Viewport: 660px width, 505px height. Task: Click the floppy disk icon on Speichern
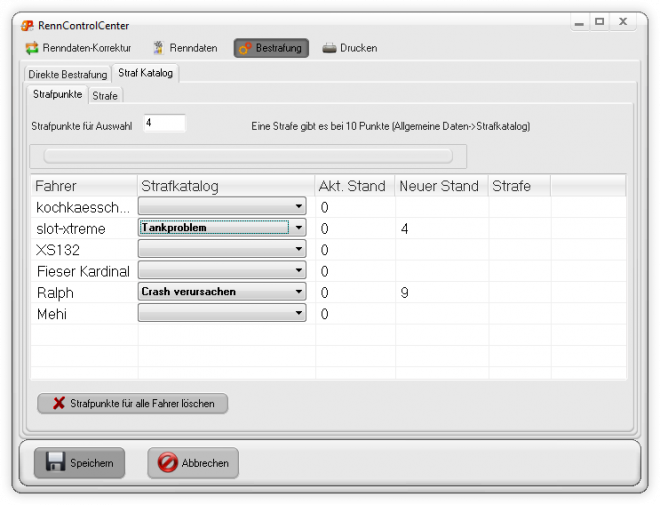pyautogui.click(x=56, y=463)
